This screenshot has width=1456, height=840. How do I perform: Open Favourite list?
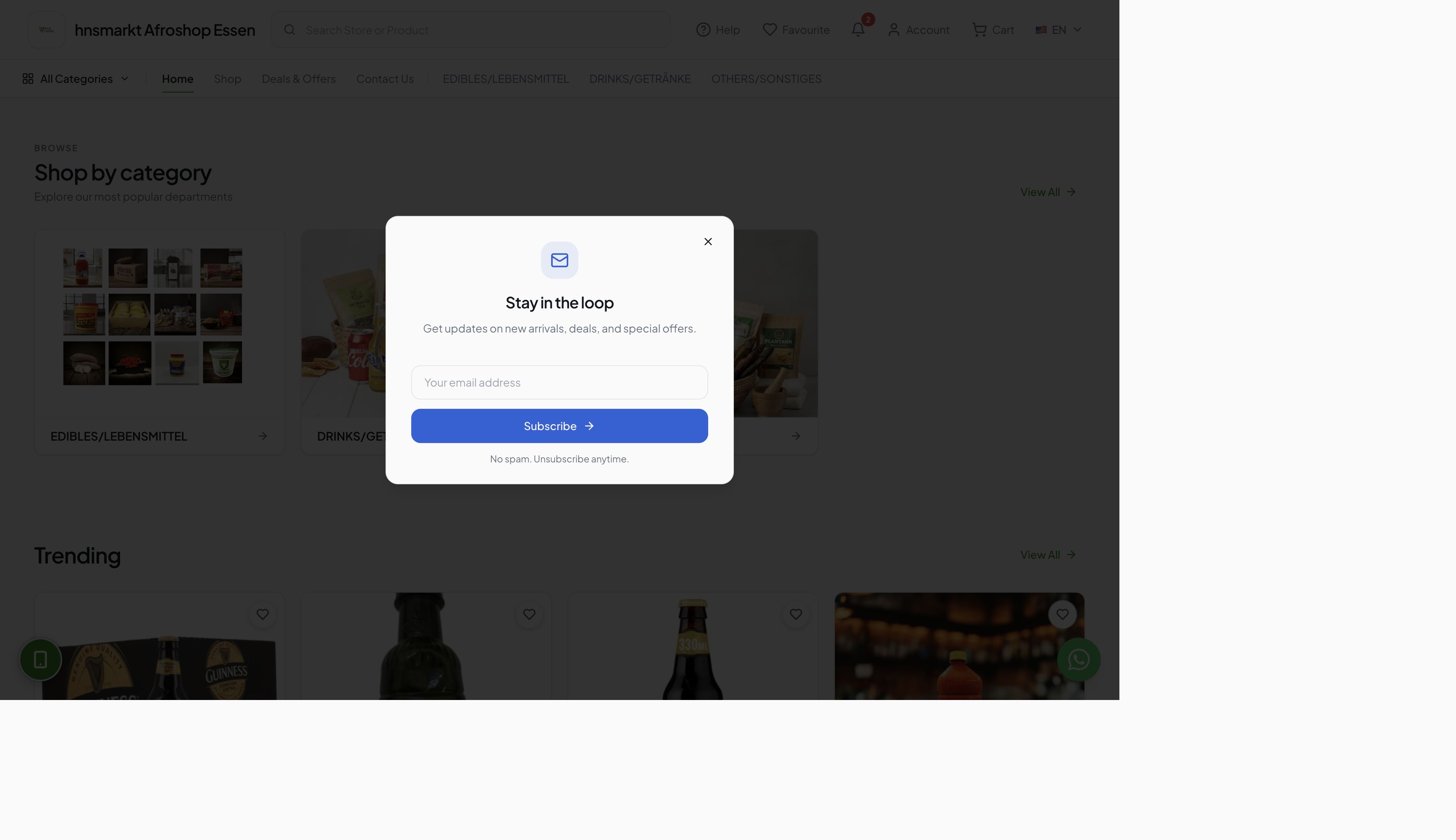pos(796,30)
